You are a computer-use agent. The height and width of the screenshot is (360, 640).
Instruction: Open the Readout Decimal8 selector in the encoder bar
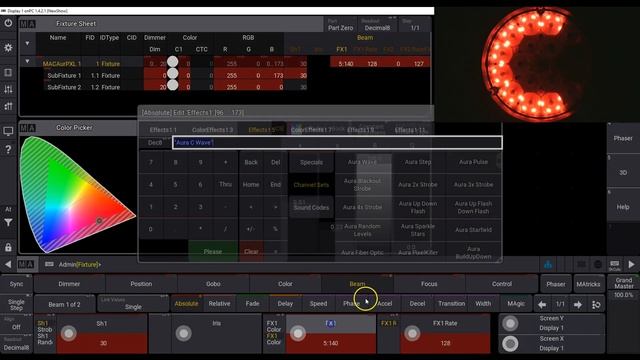tap(16, 344)
